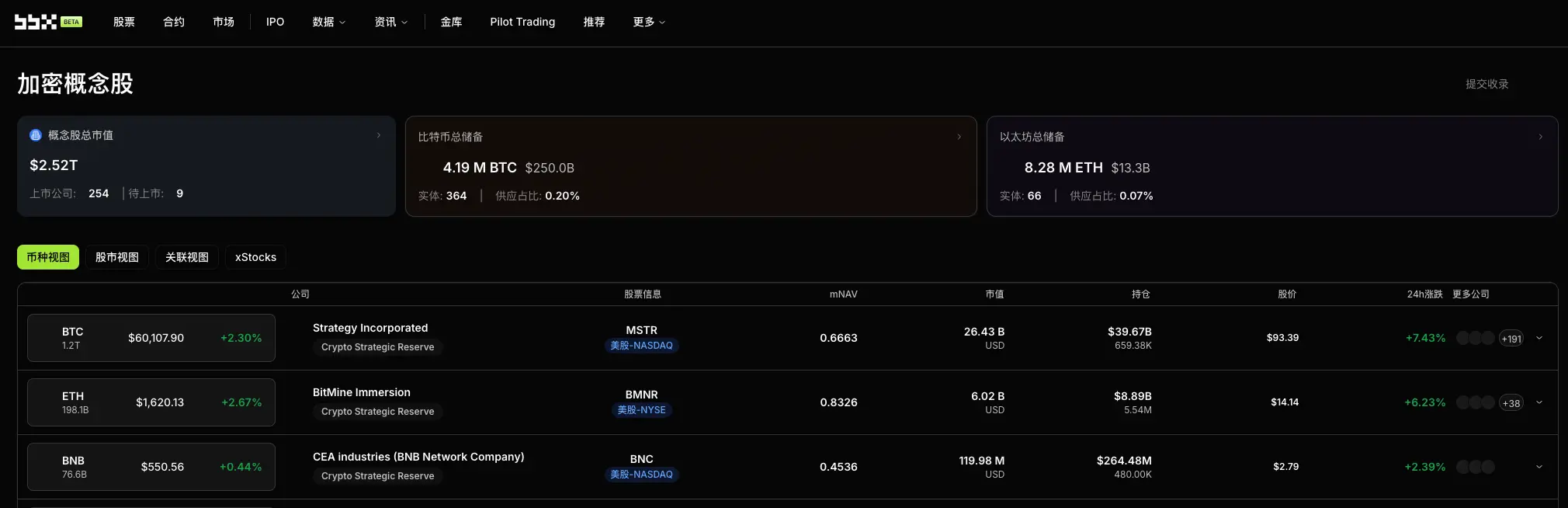Open the 更多 dropdown menu
The width and height of the screenshot is (1568, 508).
650,22
